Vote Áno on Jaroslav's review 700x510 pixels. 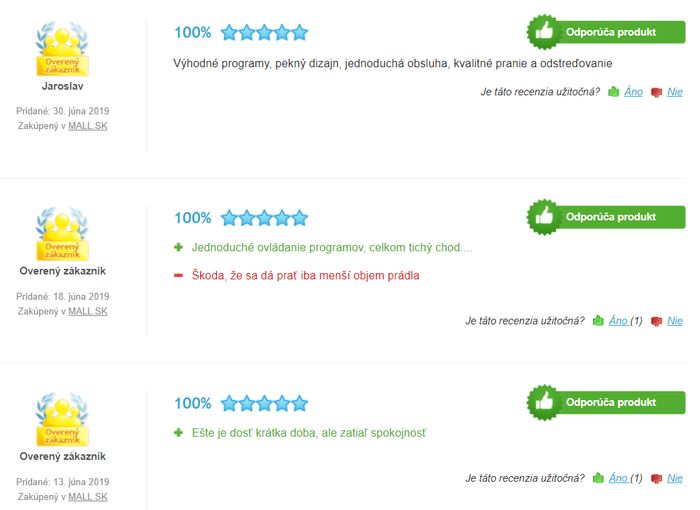point(633,92)
